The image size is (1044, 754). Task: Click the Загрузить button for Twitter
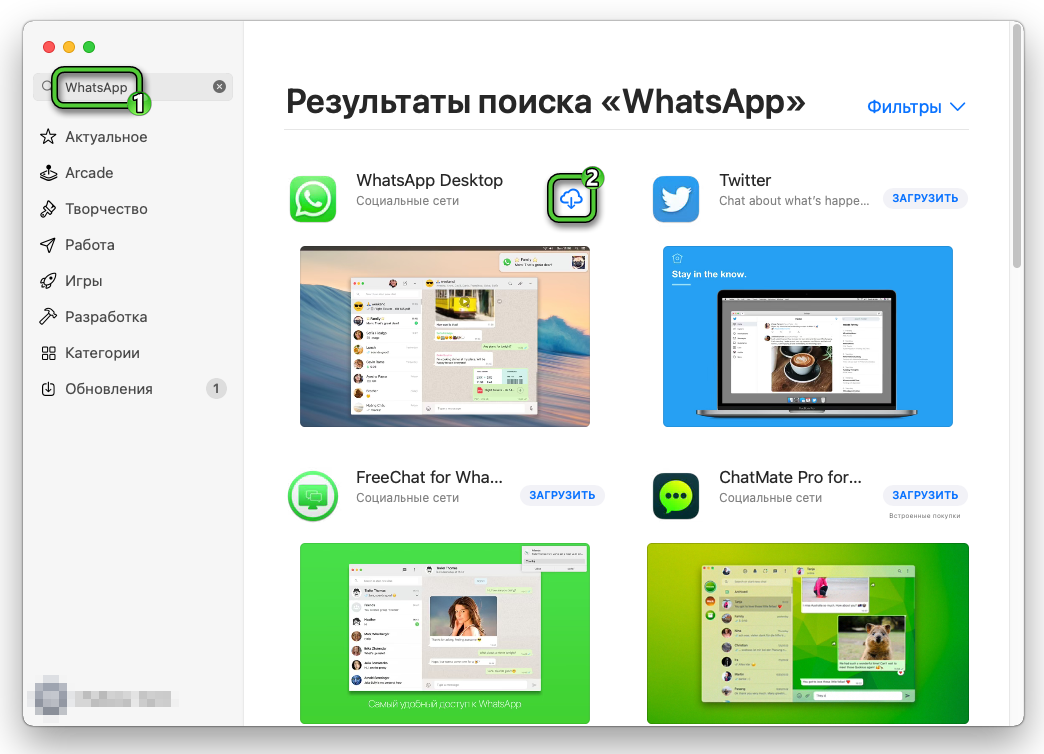(925, 198)
